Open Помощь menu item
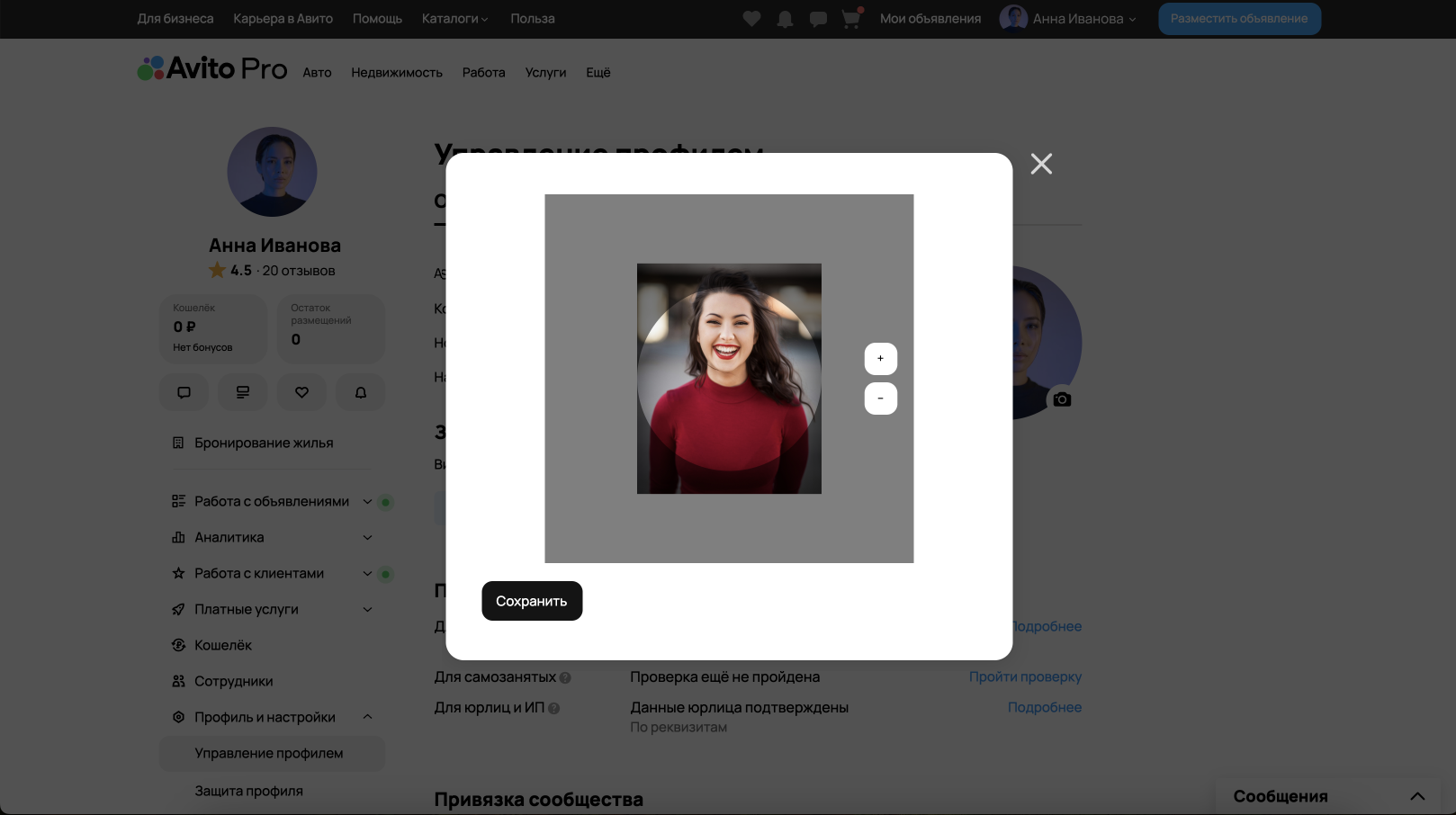The height and width of the screenshot is (815, 1456). pyautogui.click(x=377, y=19)
